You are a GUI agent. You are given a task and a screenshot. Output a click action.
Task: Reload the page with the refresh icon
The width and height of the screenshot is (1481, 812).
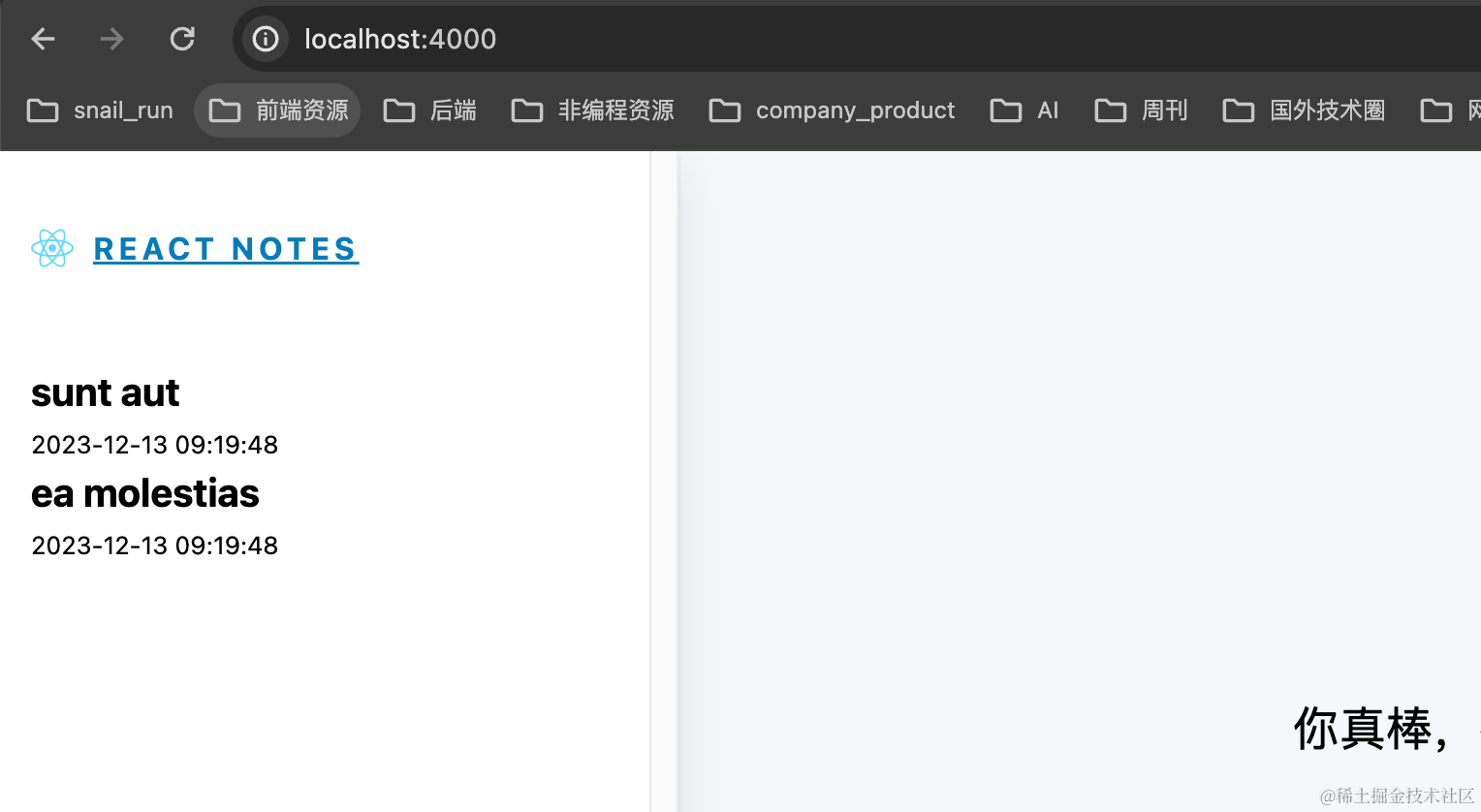[x=182, y=39]
